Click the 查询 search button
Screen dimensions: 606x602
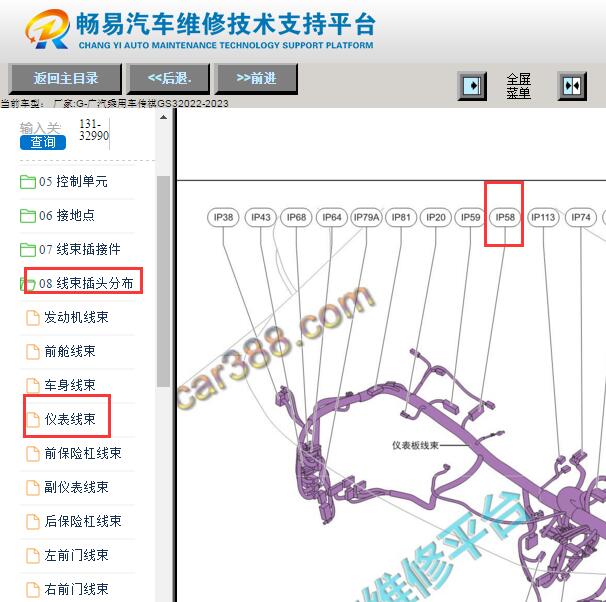click(43, 142)
